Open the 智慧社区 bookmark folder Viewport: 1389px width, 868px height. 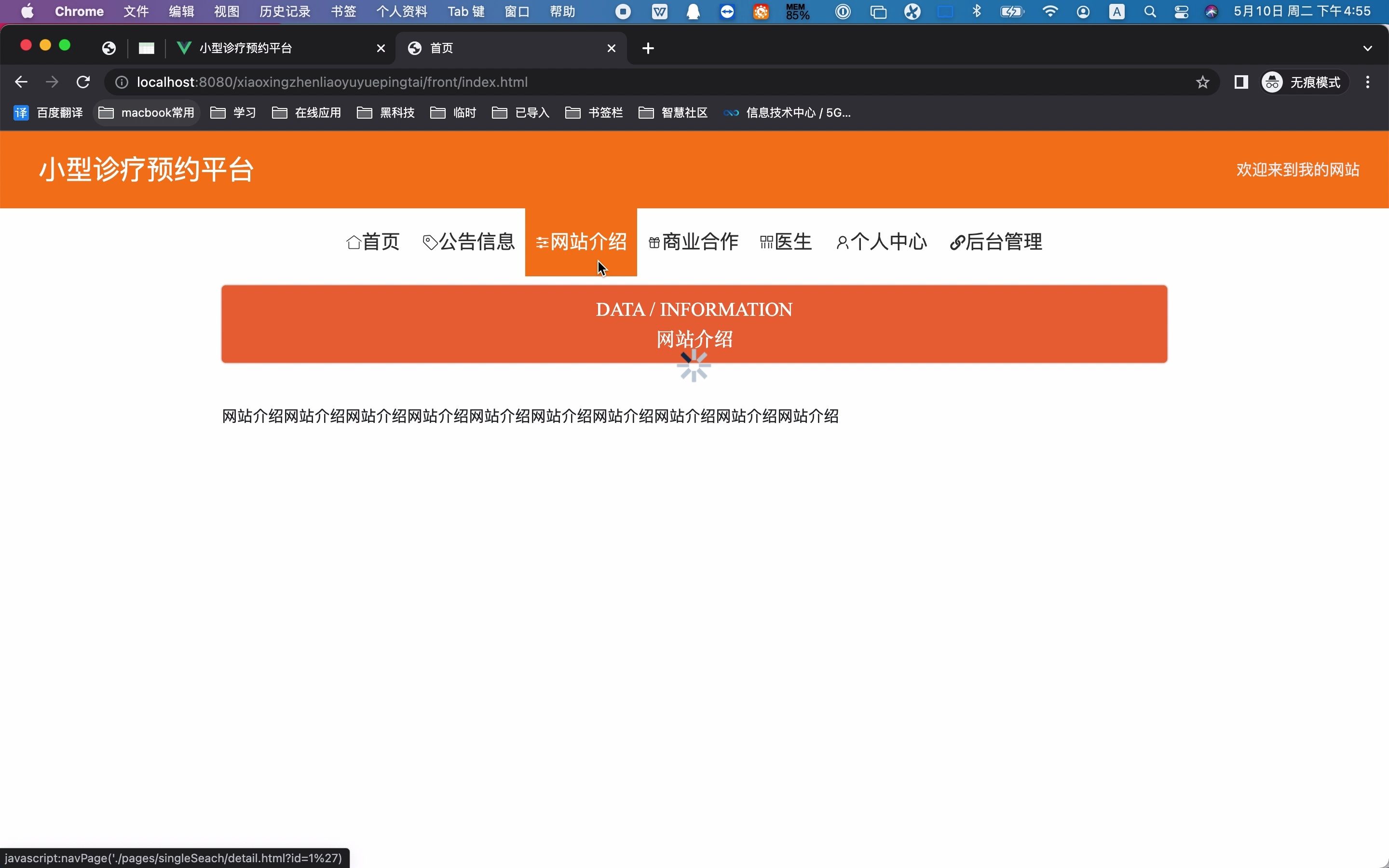click(673, 112)
